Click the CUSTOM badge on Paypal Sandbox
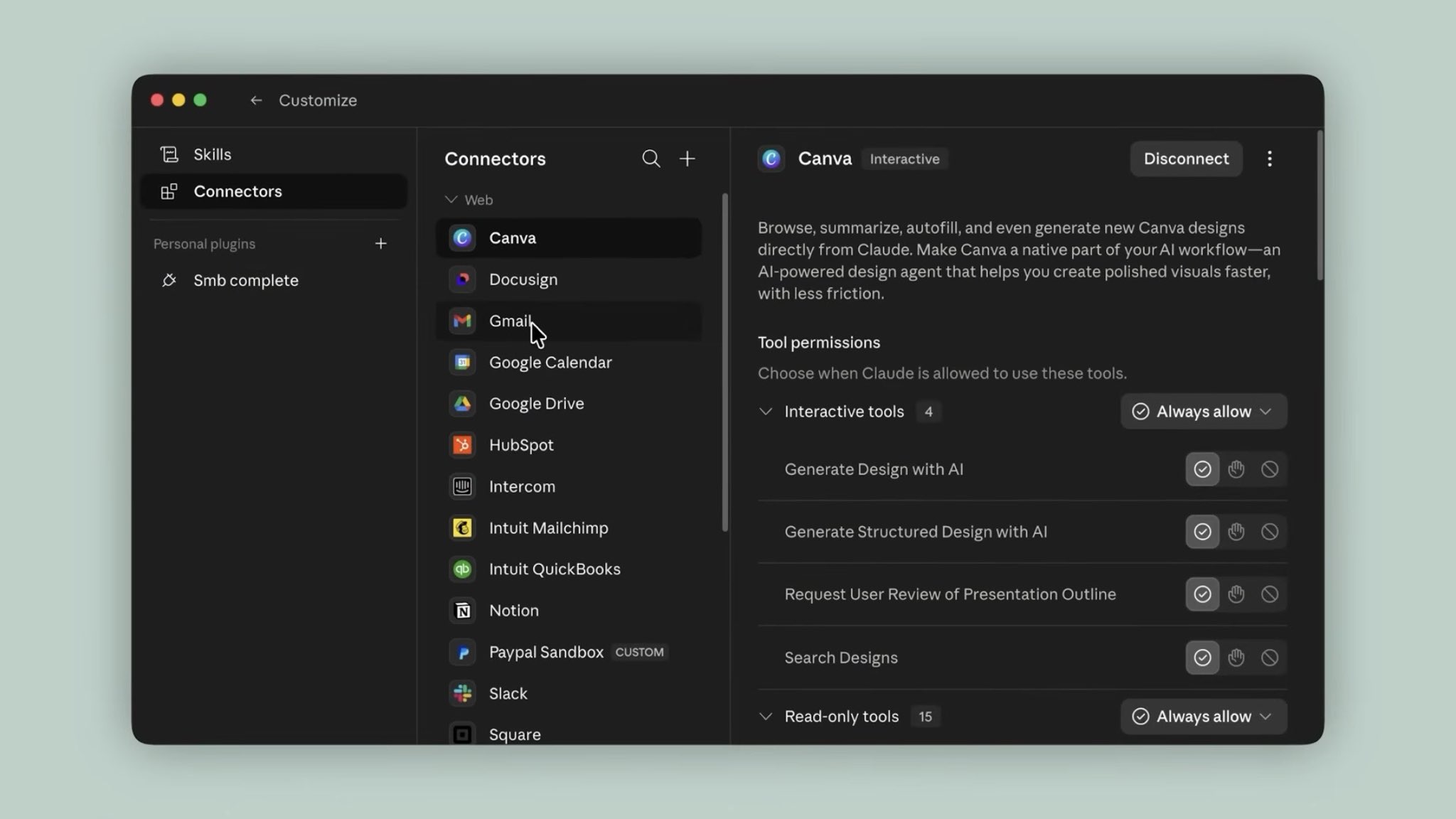The width and height of the screenshot is (1456, 819). coord(639,652)
